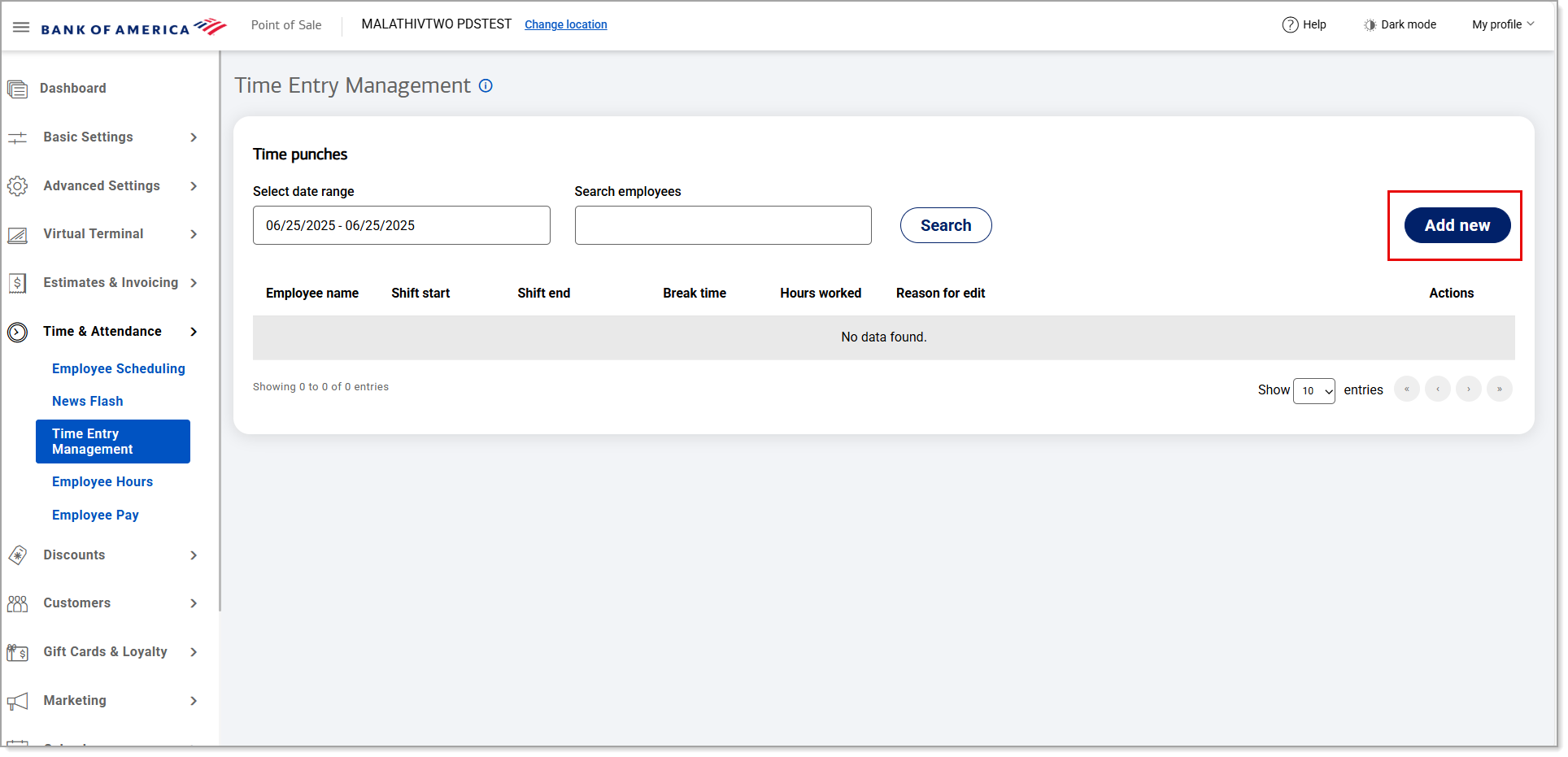Click the sidebar vertical scrollbar
This screenshot has width=1568, height=757.
point(220,332)
